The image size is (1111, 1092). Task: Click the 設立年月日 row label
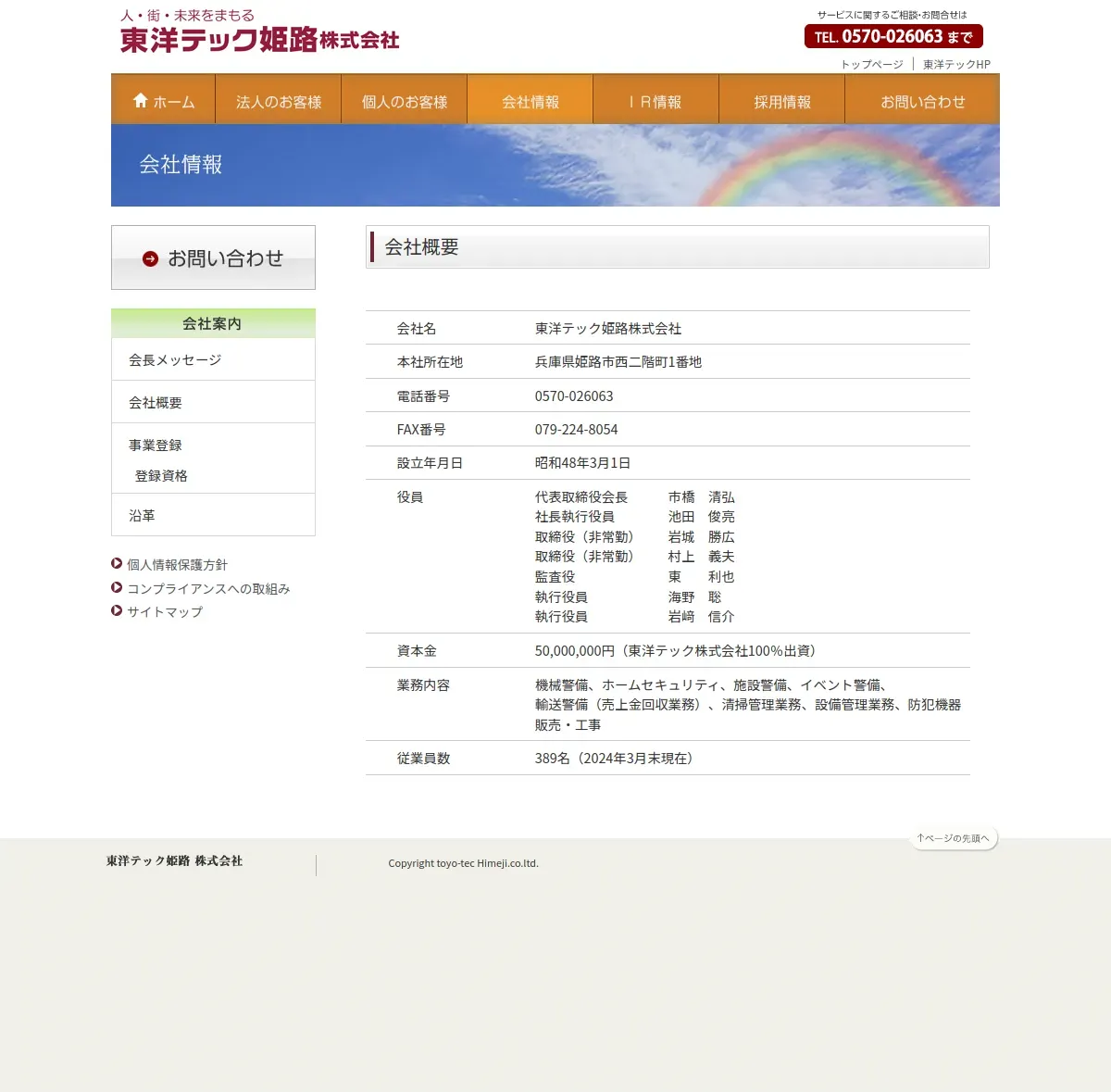(x=430, y=462)
